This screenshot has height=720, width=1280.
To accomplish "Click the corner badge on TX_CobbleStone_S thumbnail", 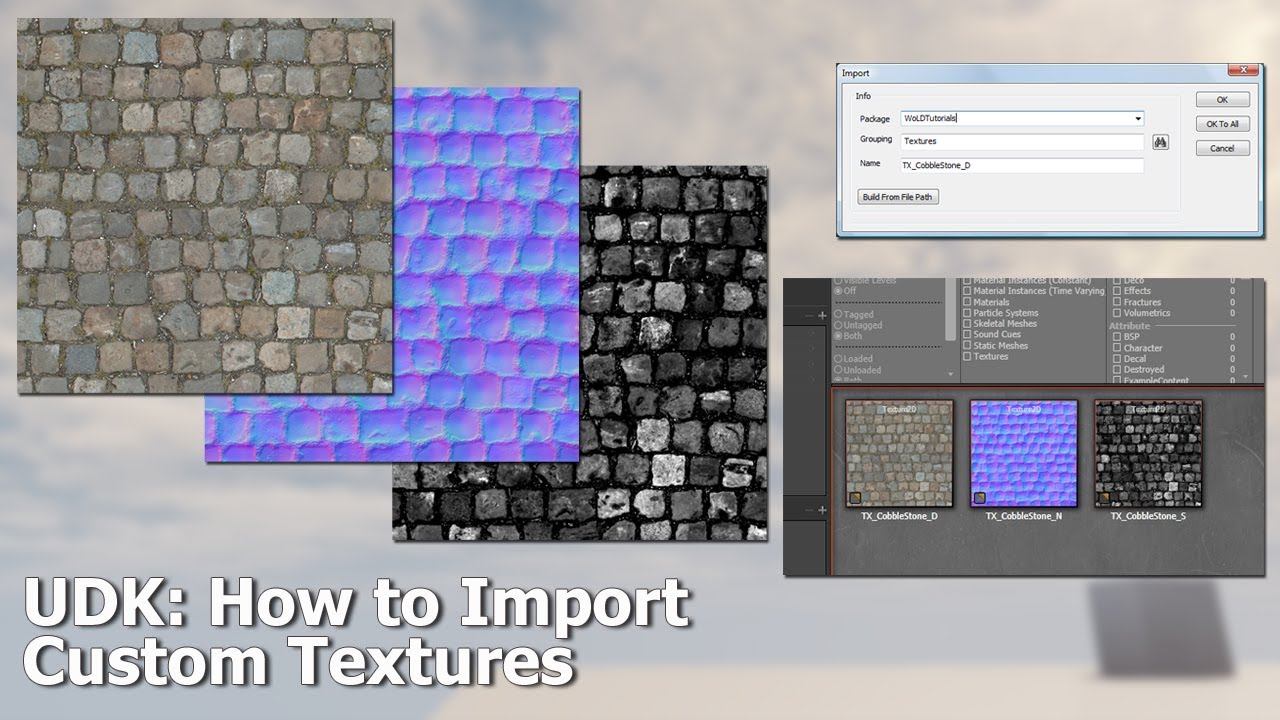I will (1104, 497).
